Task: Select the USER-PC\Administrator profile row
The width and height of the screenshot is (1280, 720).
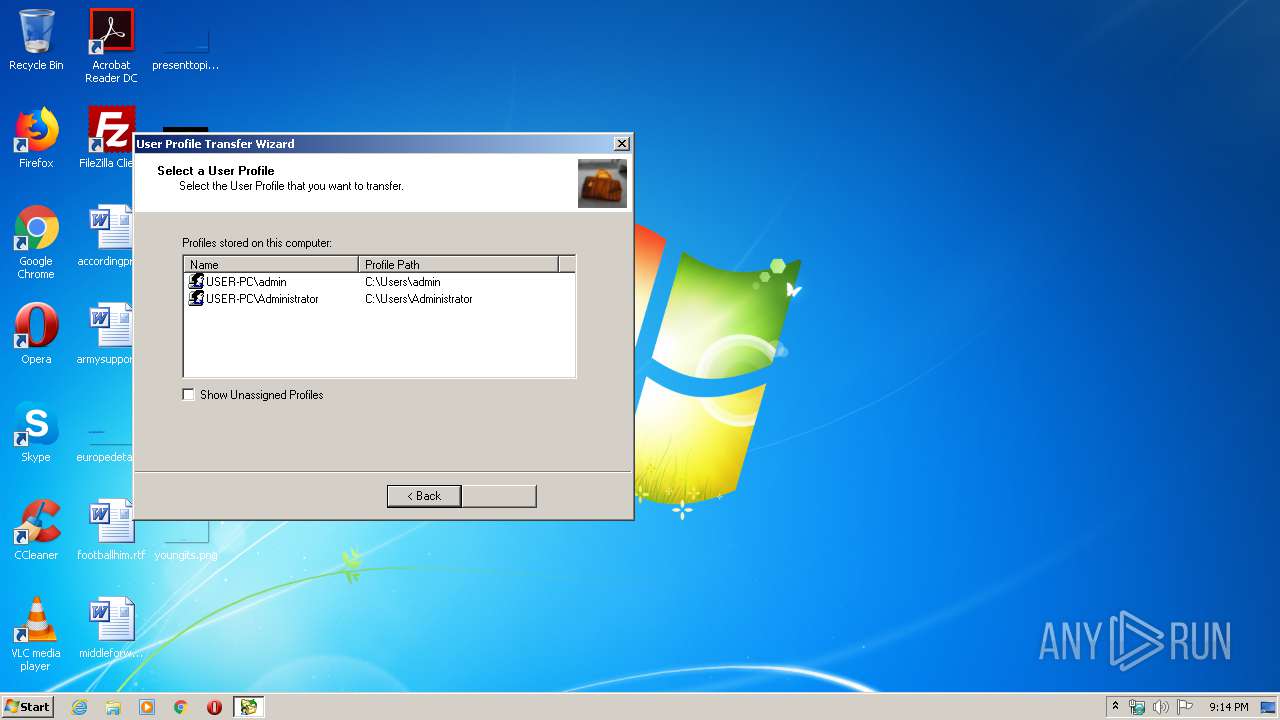Action: click(x=379, y=299)
